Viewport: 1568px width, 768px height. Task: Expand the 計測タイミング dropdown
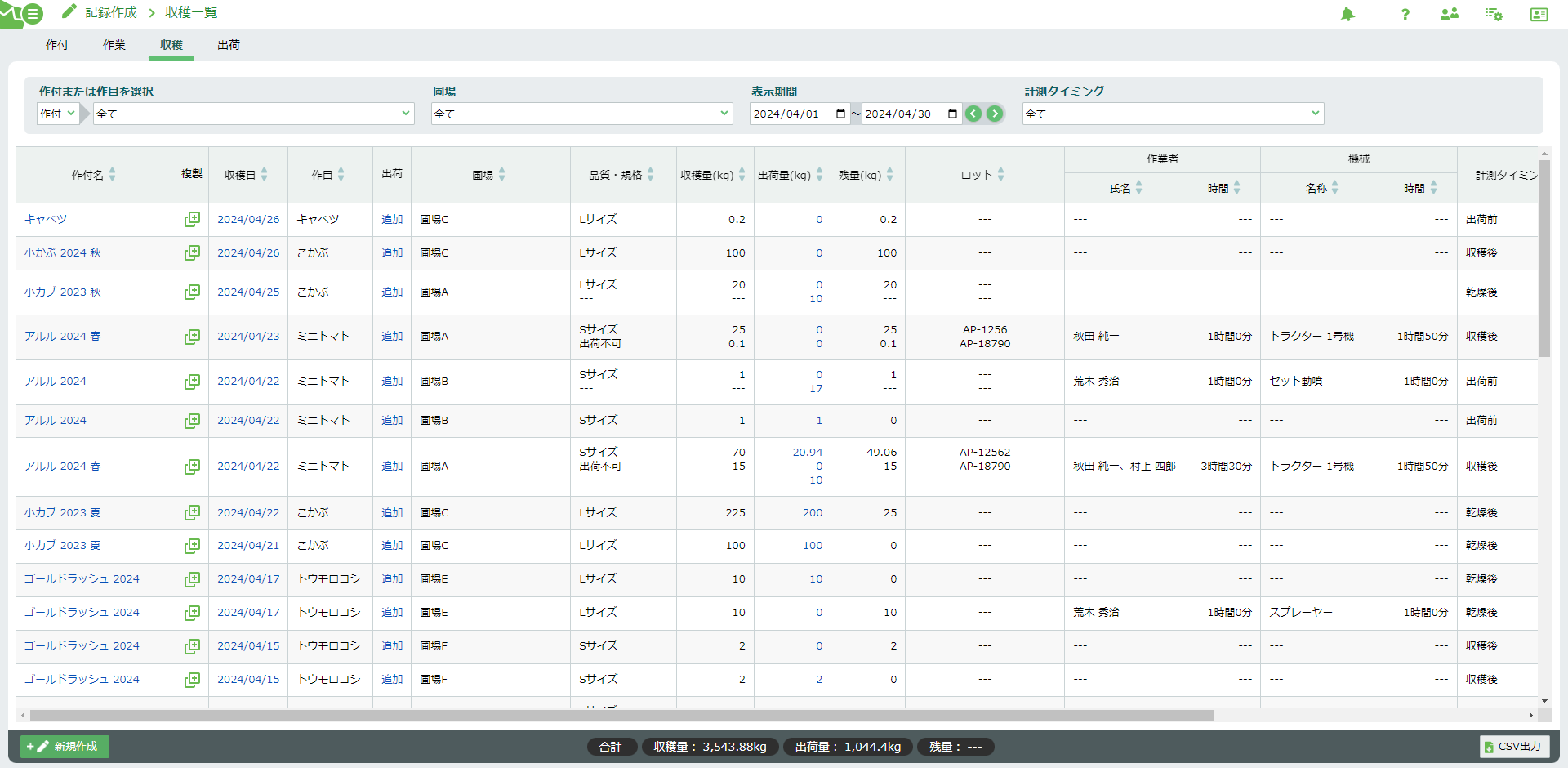(1173, 114)
